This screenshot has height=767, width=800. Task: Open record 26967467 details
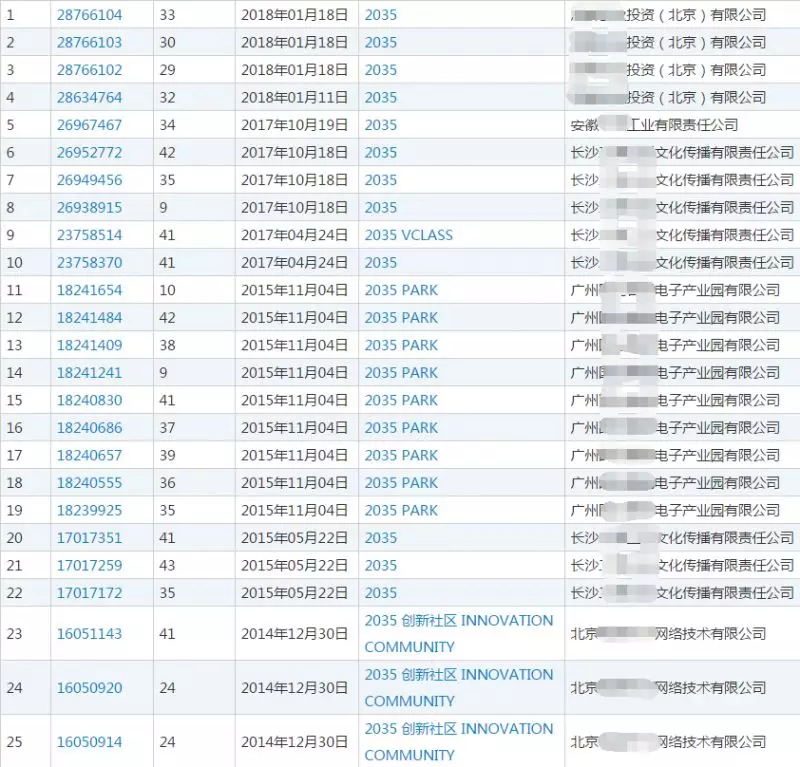tap(89, 125)
